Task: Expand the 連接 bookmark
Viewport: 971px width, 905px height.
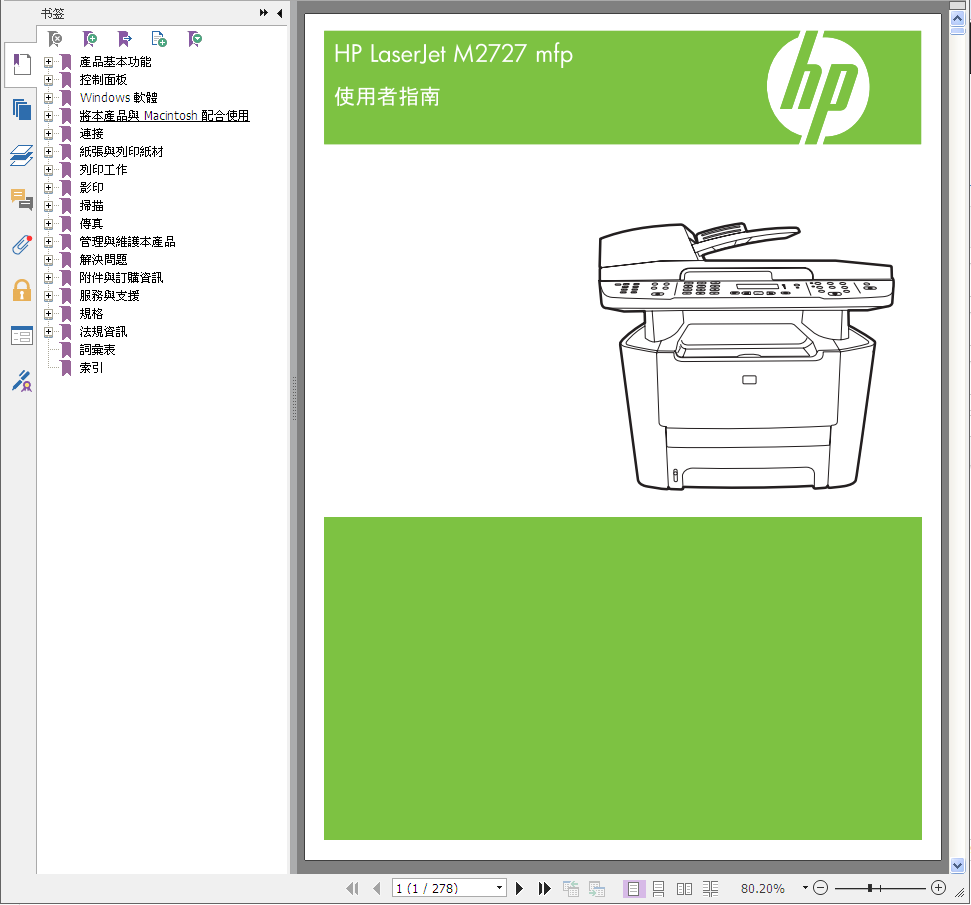Action: (x=48, y=134)
